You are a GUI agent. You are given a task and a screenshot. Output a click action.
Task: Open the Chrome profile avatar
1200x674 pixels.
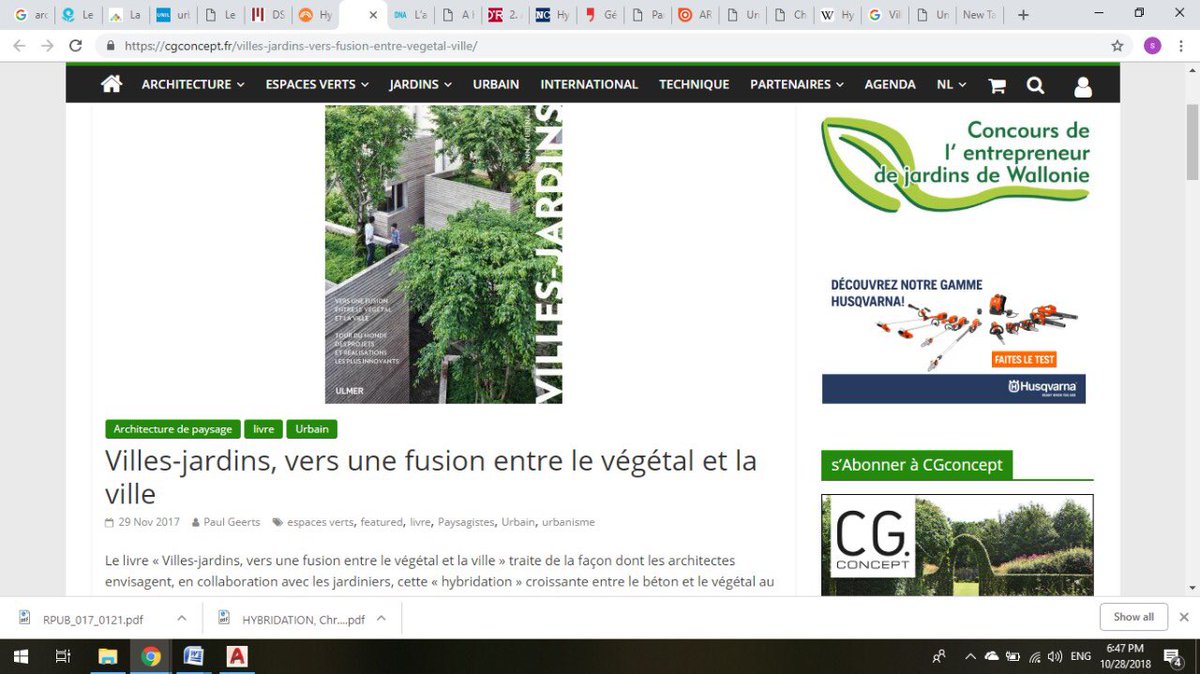(1152, 46)
